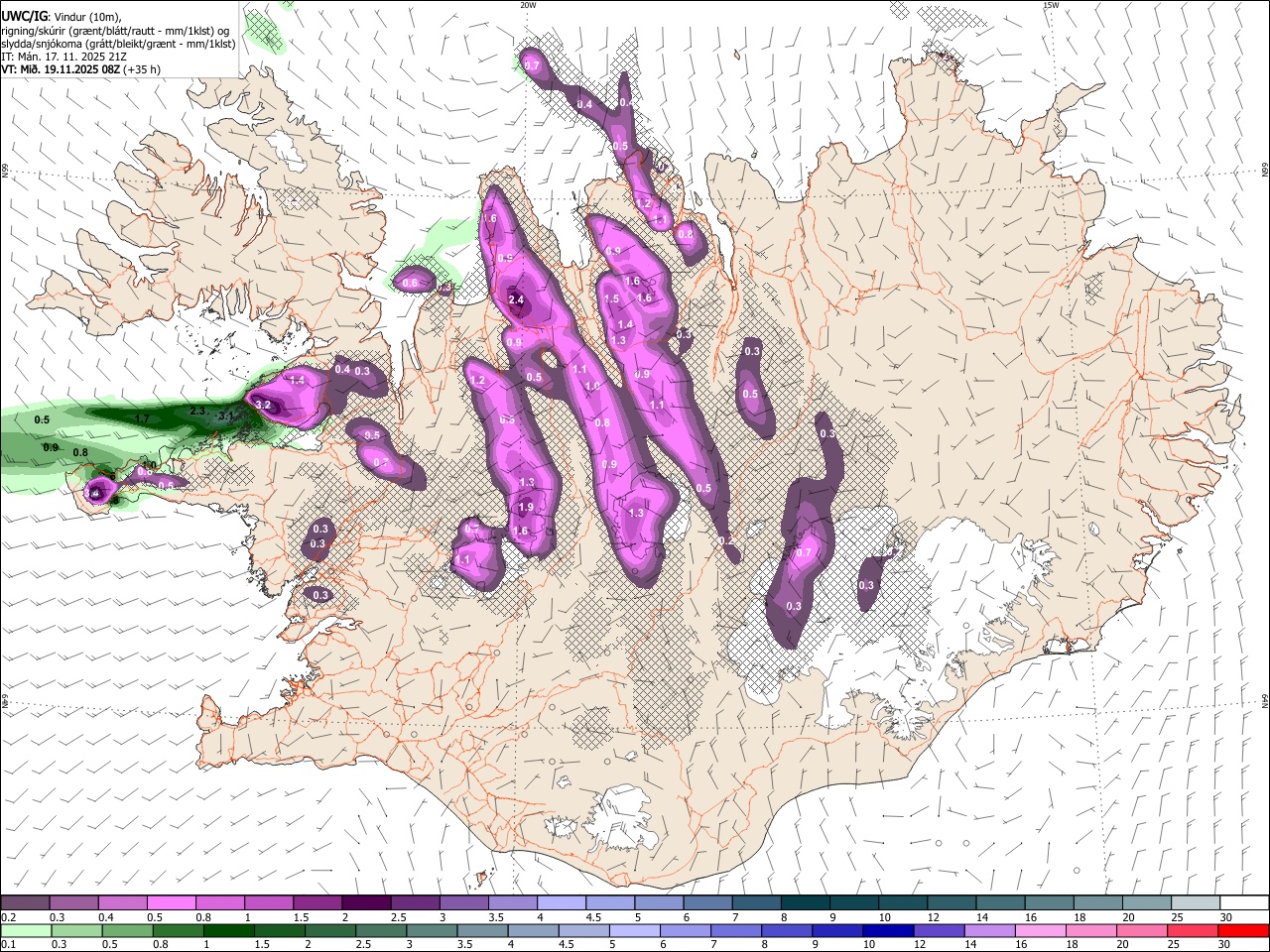Select the dusky mauve 0.2–0.3 swatch, upper scale
Screen dimensions: 1270x952
click(25, 902)
